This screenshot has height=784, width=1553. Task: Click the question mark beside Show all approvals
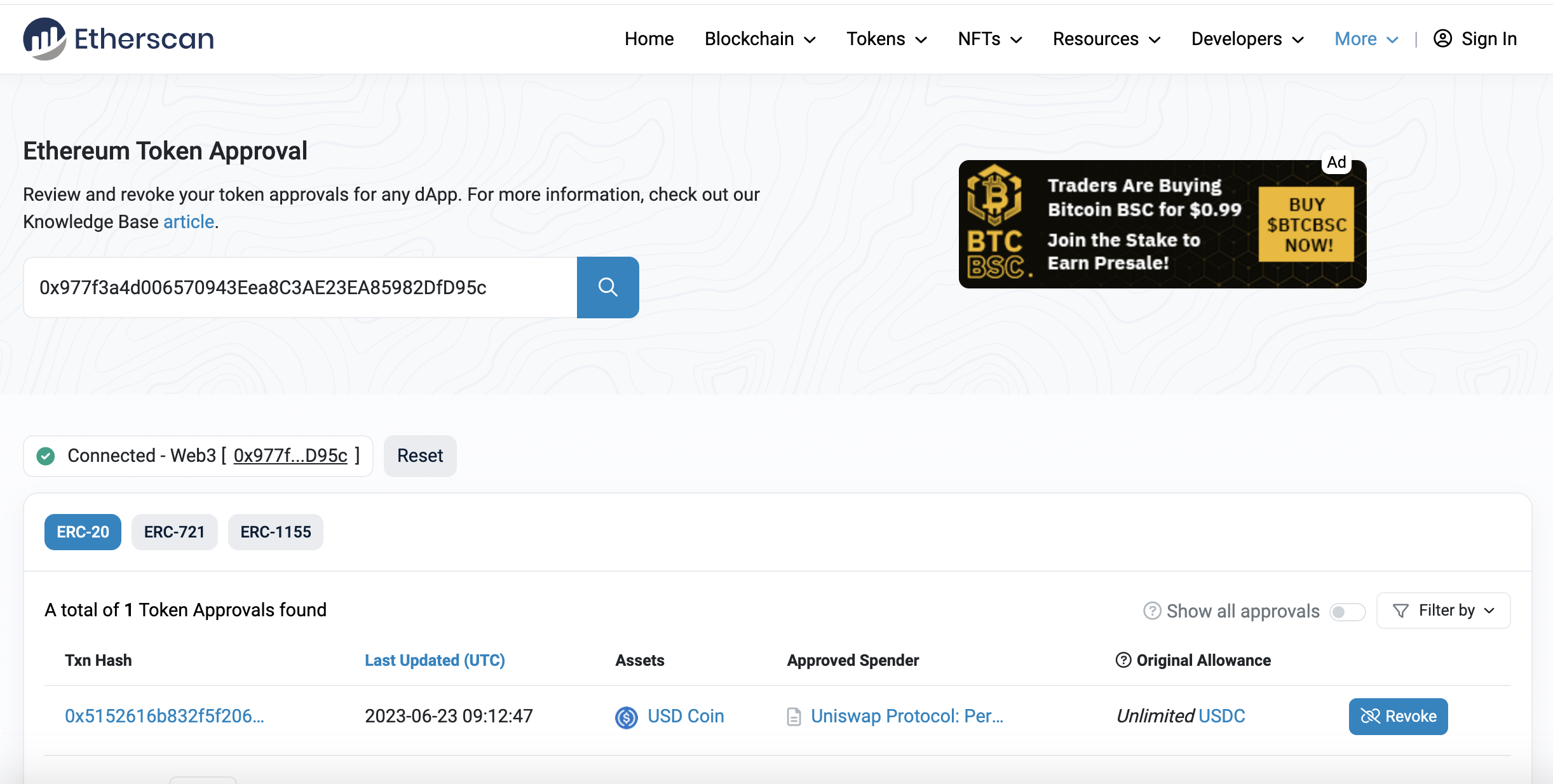pos(1152,611)
